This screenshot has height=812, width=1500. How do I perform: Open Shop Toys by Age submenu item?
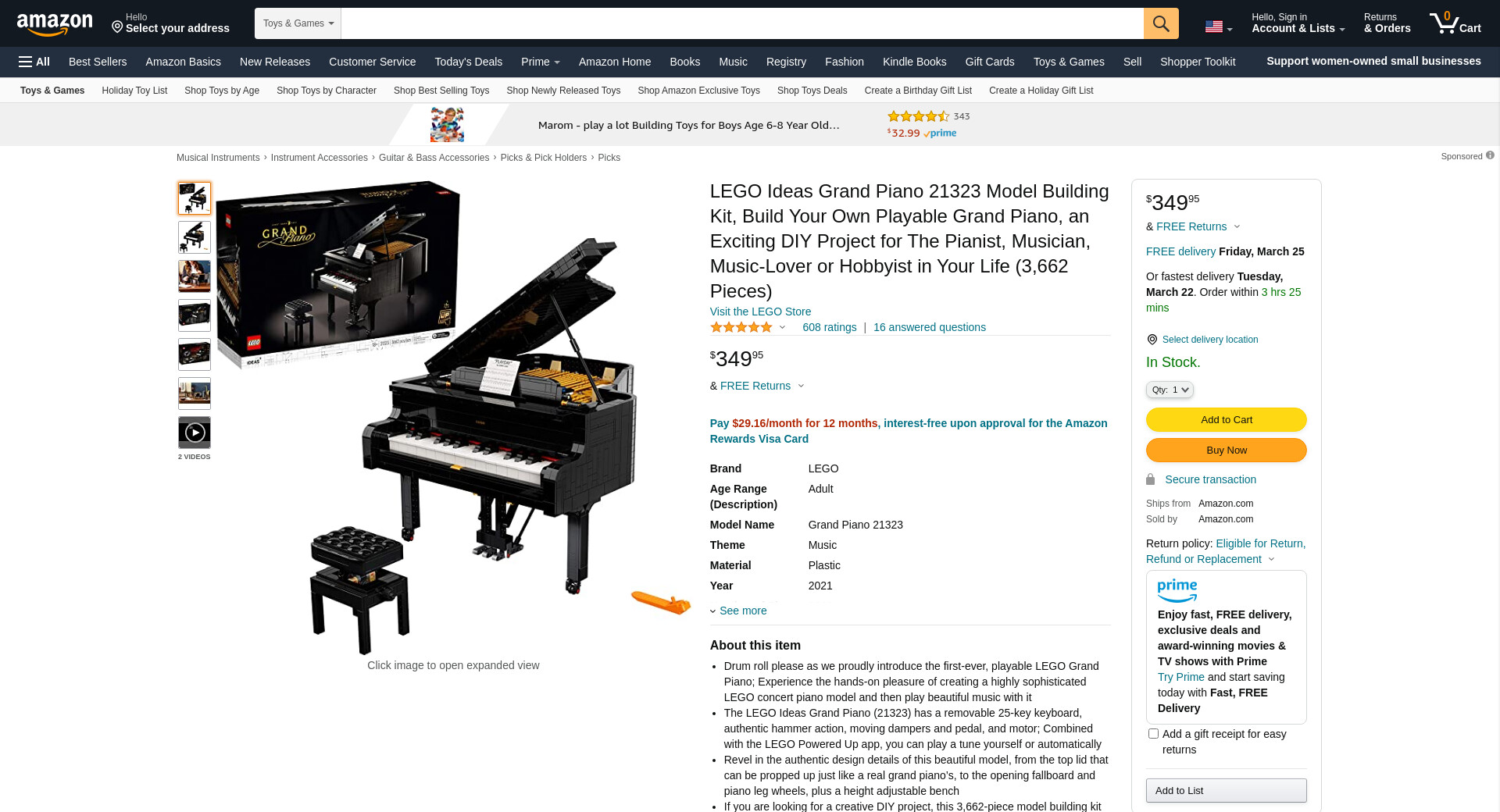[x=222, y=91]
